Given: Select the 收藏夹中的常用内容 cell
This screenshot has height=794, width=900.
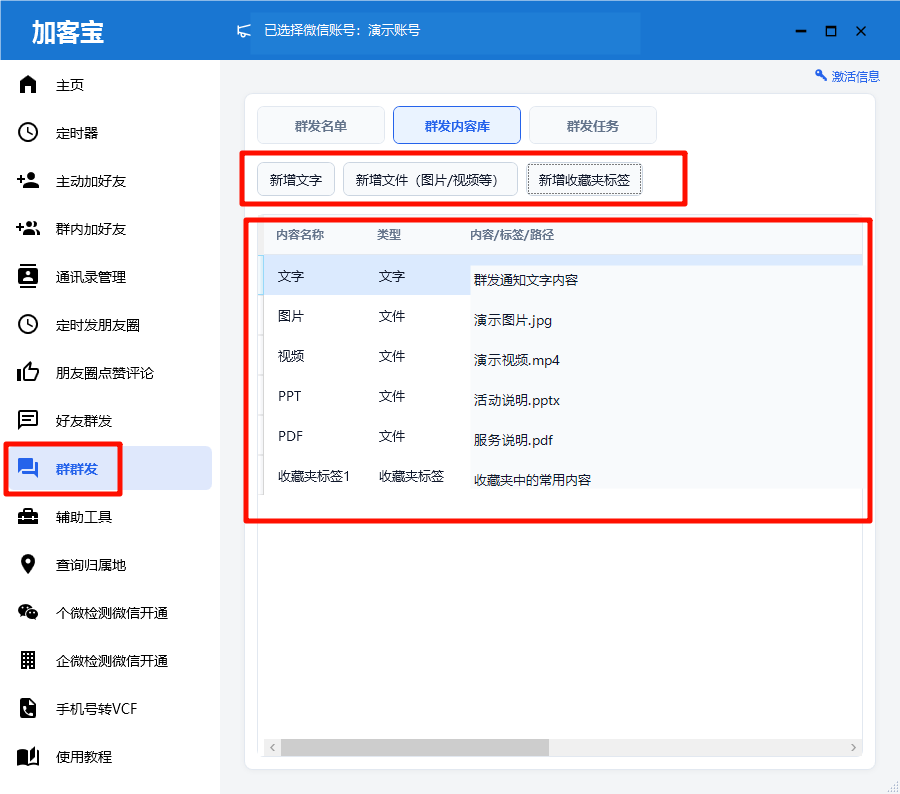Looking at the screenshot, I should 666,479.
